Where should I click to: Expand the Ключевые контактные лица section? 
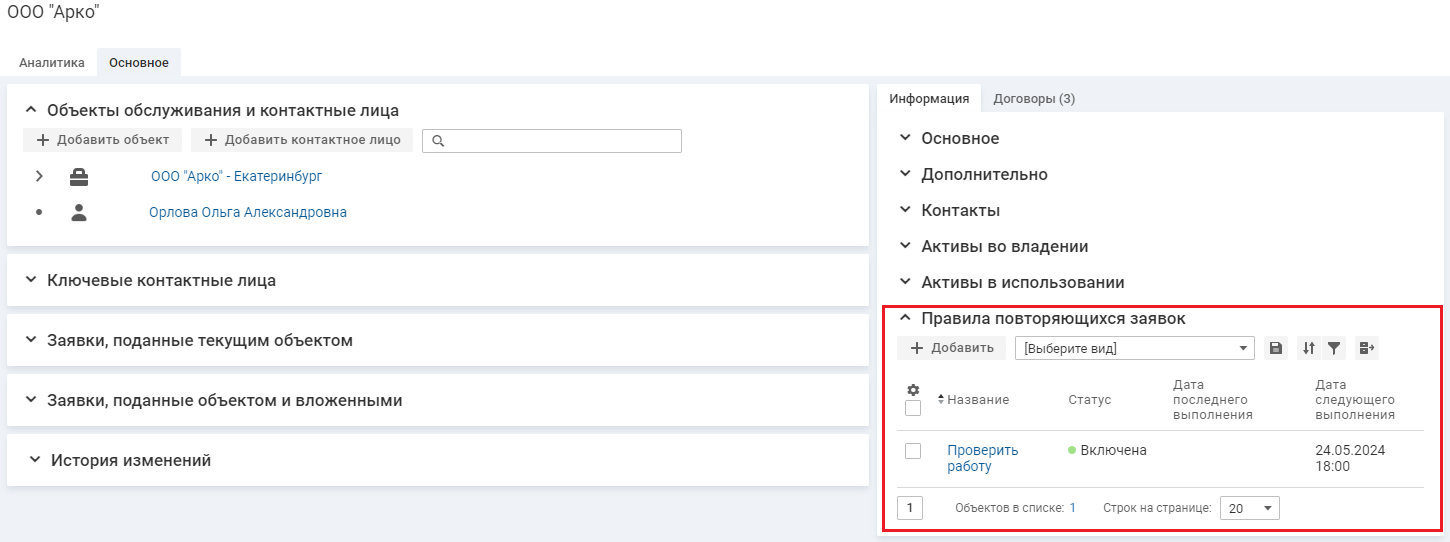coord(161,281)
